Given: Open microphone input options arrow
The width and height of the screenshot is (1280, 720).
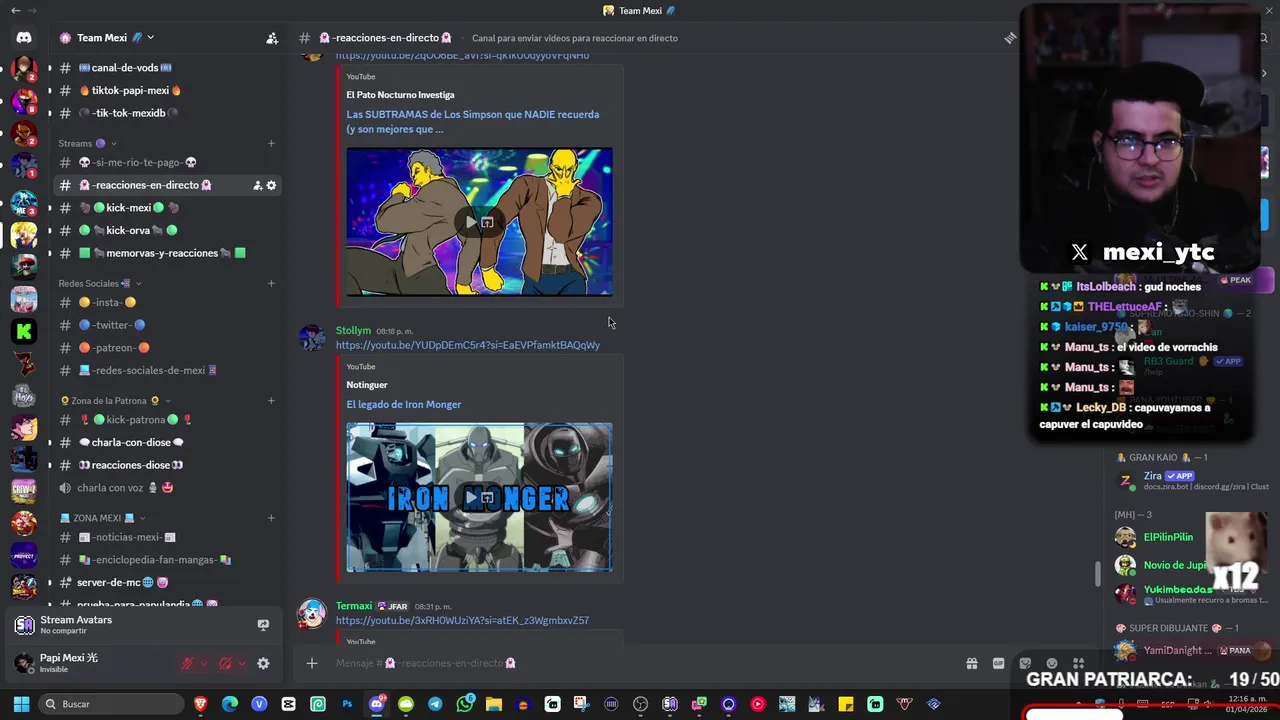Looking at the screenshot, I should tap(204, 663).
